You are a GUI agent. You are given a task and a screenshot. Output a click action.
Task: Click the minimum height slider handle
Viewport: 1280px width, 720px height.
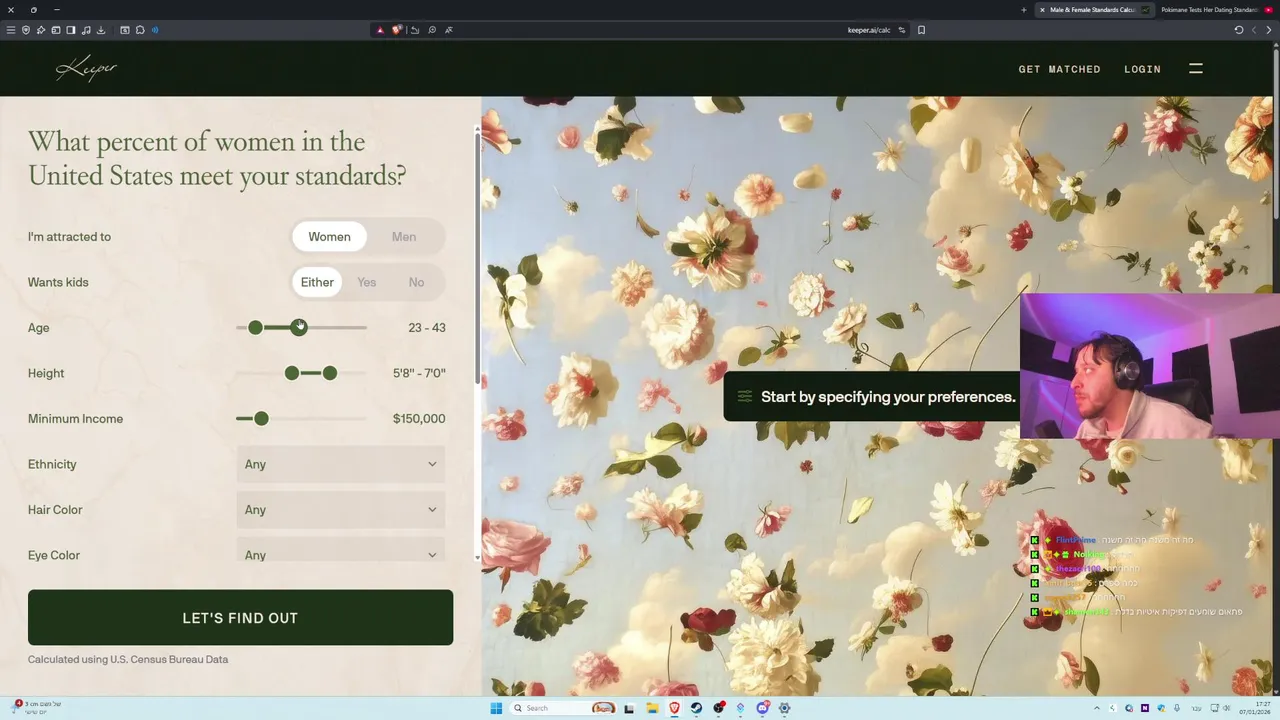(x=292, y=373)
